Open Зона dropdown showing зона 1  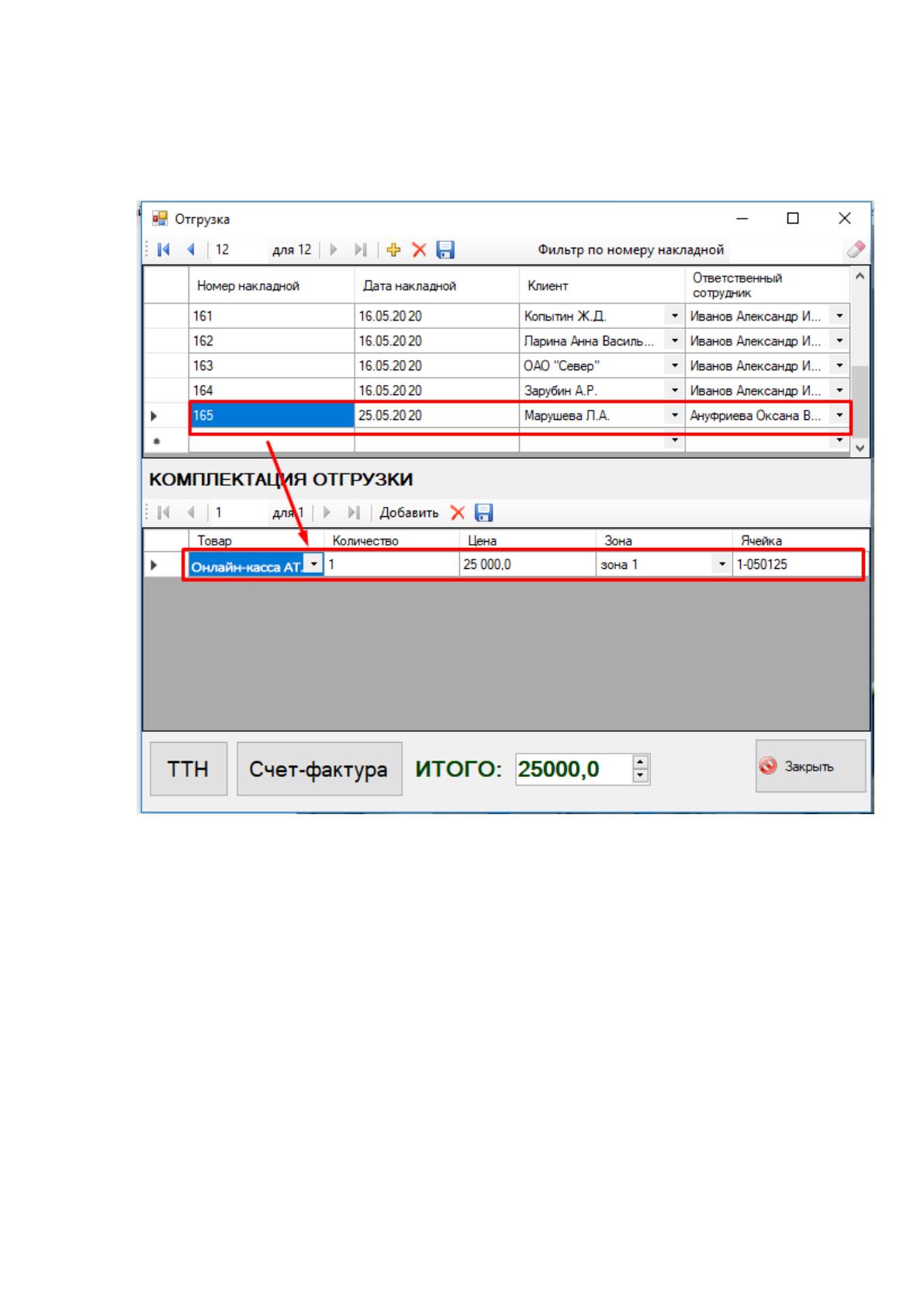coord(722,564)
